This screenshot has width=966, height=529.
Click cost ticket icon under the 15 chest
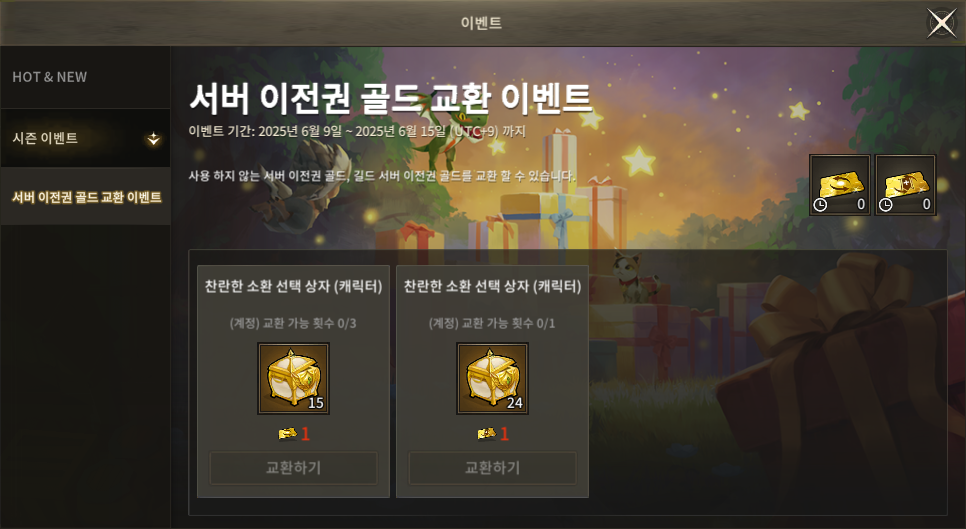pyautogui.click(x=287, y=434)
